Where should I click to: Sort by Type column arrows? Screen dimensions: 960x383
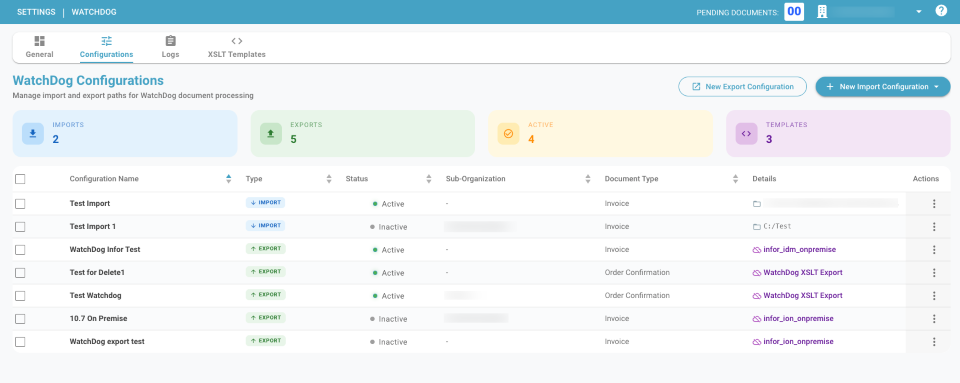click(329, 179)
